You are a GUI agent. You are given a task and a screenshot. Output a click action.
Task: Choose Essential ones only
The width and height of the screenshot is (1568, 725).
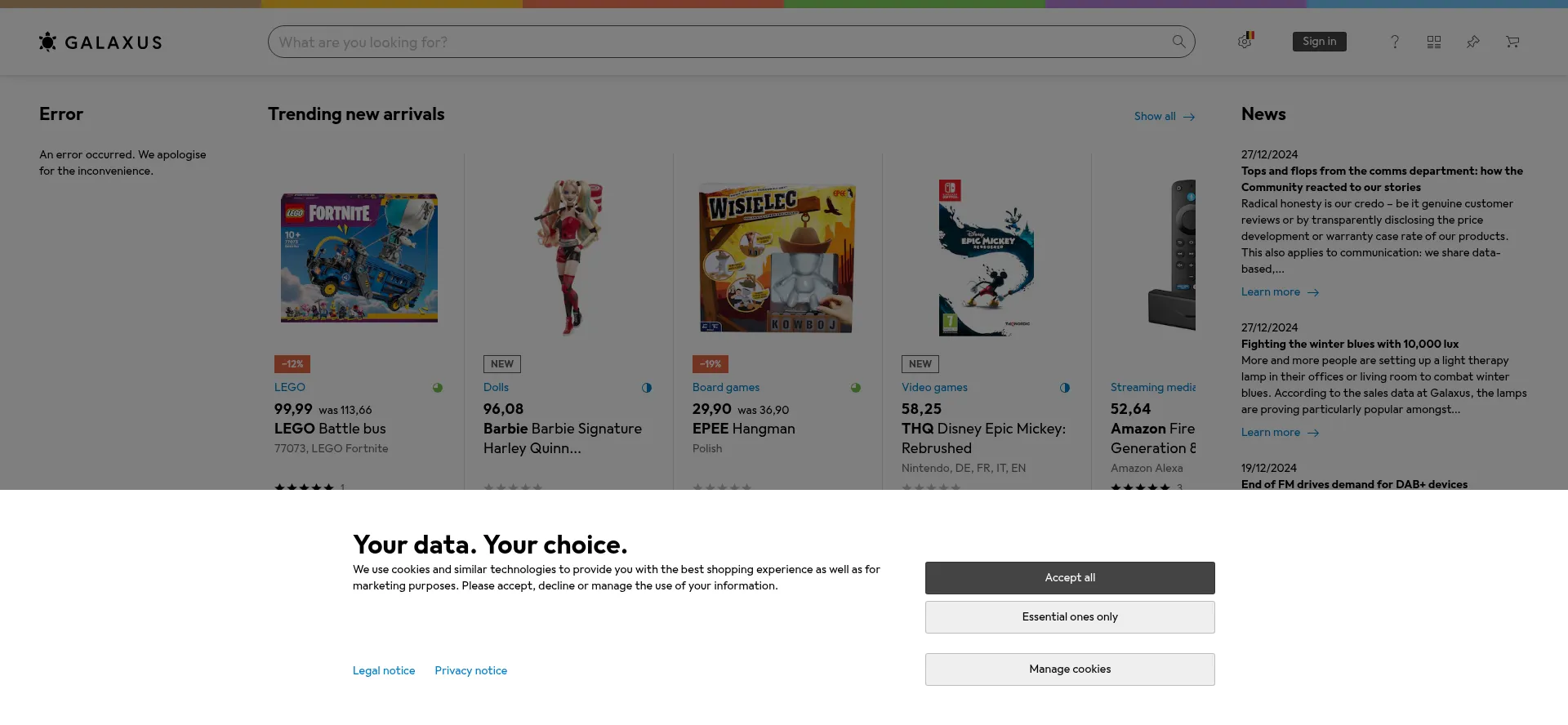(1070, 617)
